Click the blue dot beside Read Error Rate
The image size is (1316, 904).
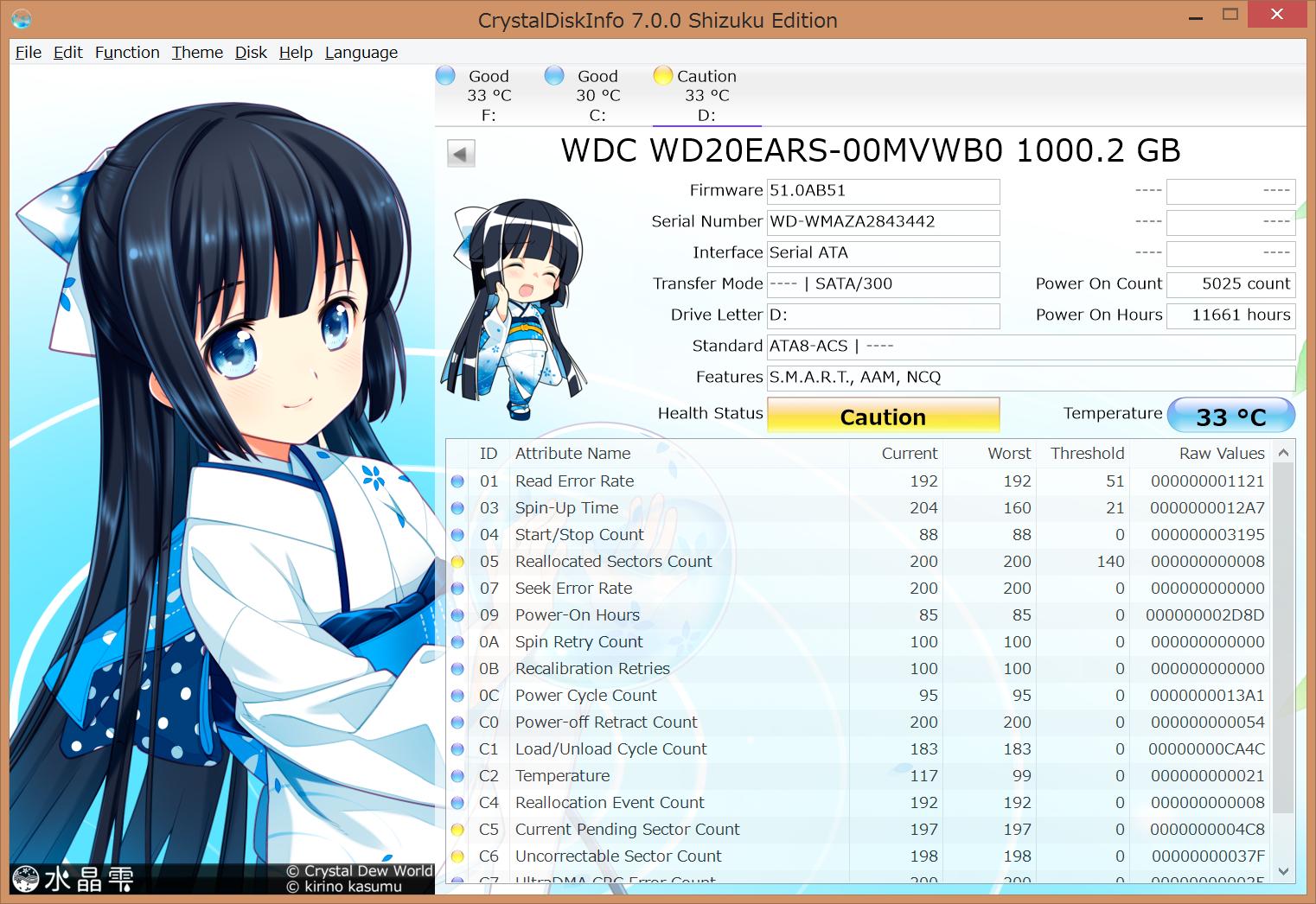[x=457, y=481]
